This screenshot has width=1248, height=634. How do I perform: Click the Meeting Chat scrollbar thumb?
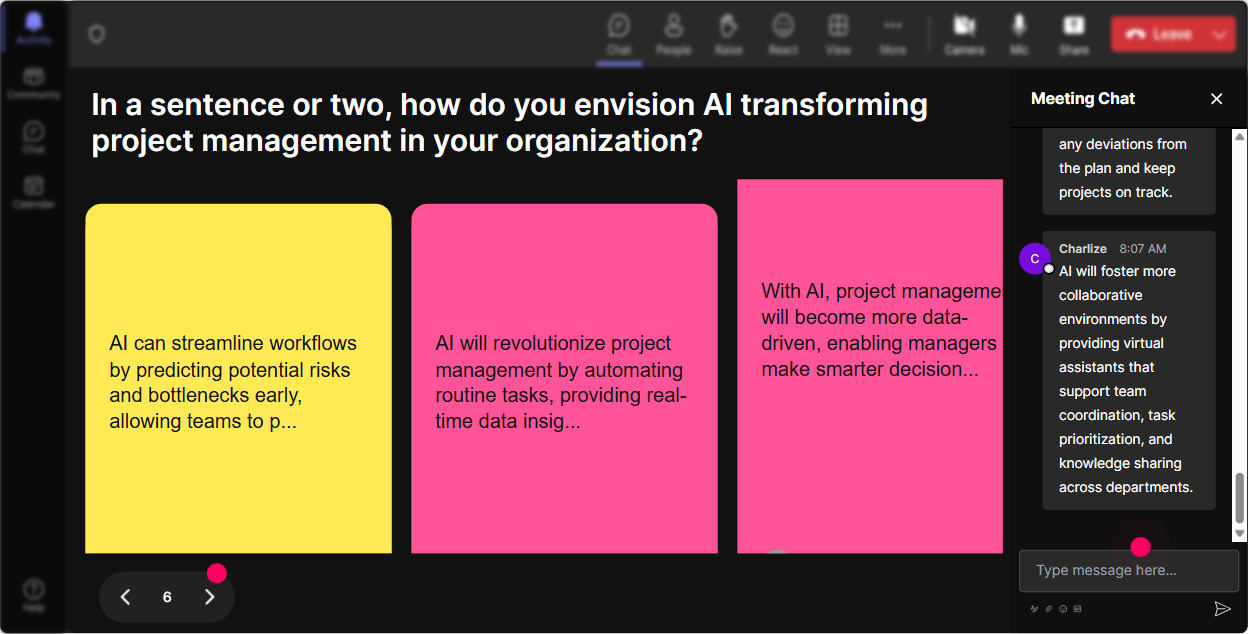tap(1240, 496)
